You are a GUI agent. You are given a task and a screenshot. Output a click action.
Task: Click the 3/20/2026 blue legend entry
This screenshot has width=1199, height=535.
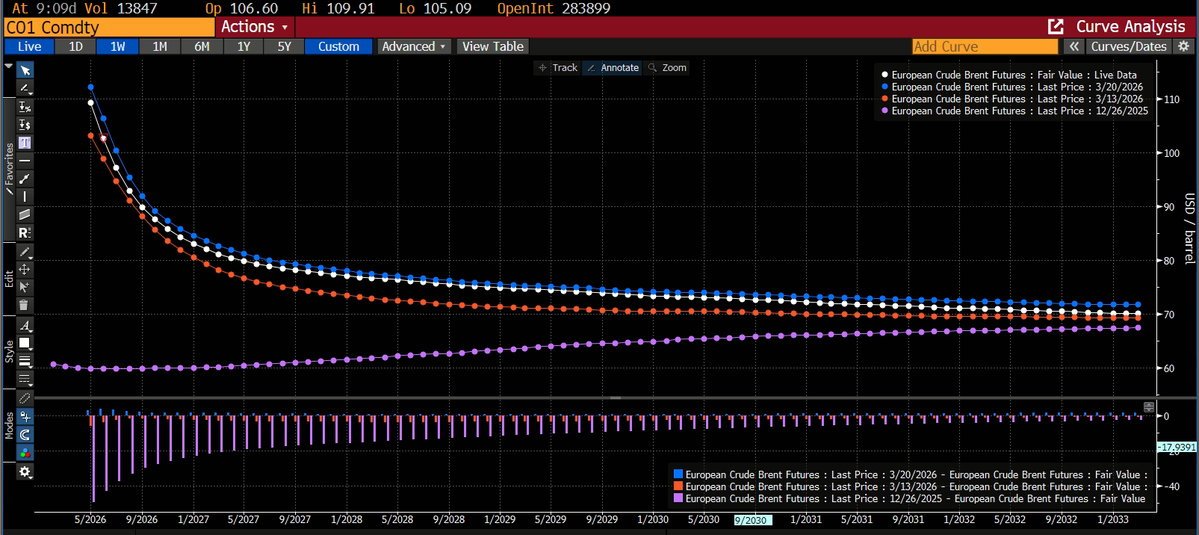1012,87
